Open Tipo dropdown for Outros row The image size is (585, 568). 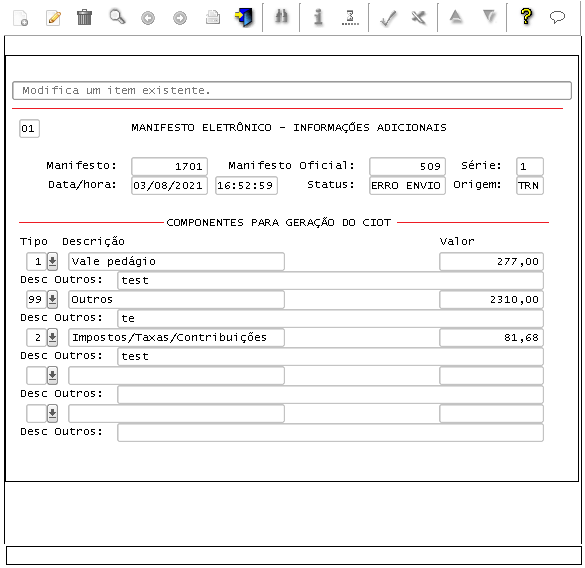pyautogui.click(x=53, y=299)
